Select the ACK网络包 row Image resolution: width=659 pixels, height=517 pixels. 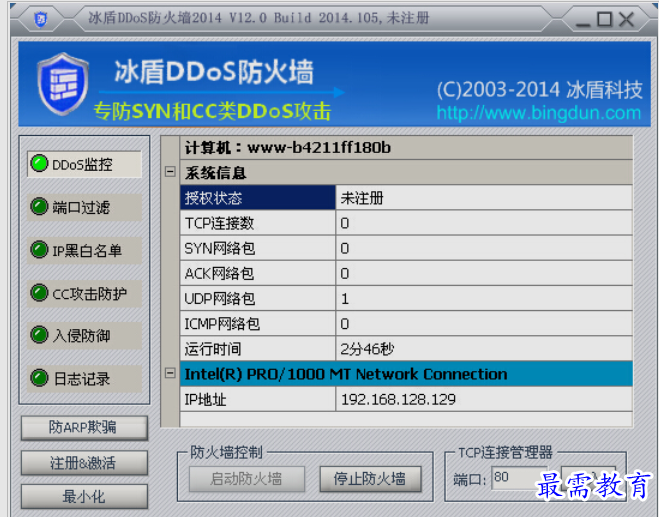point(406,273)
